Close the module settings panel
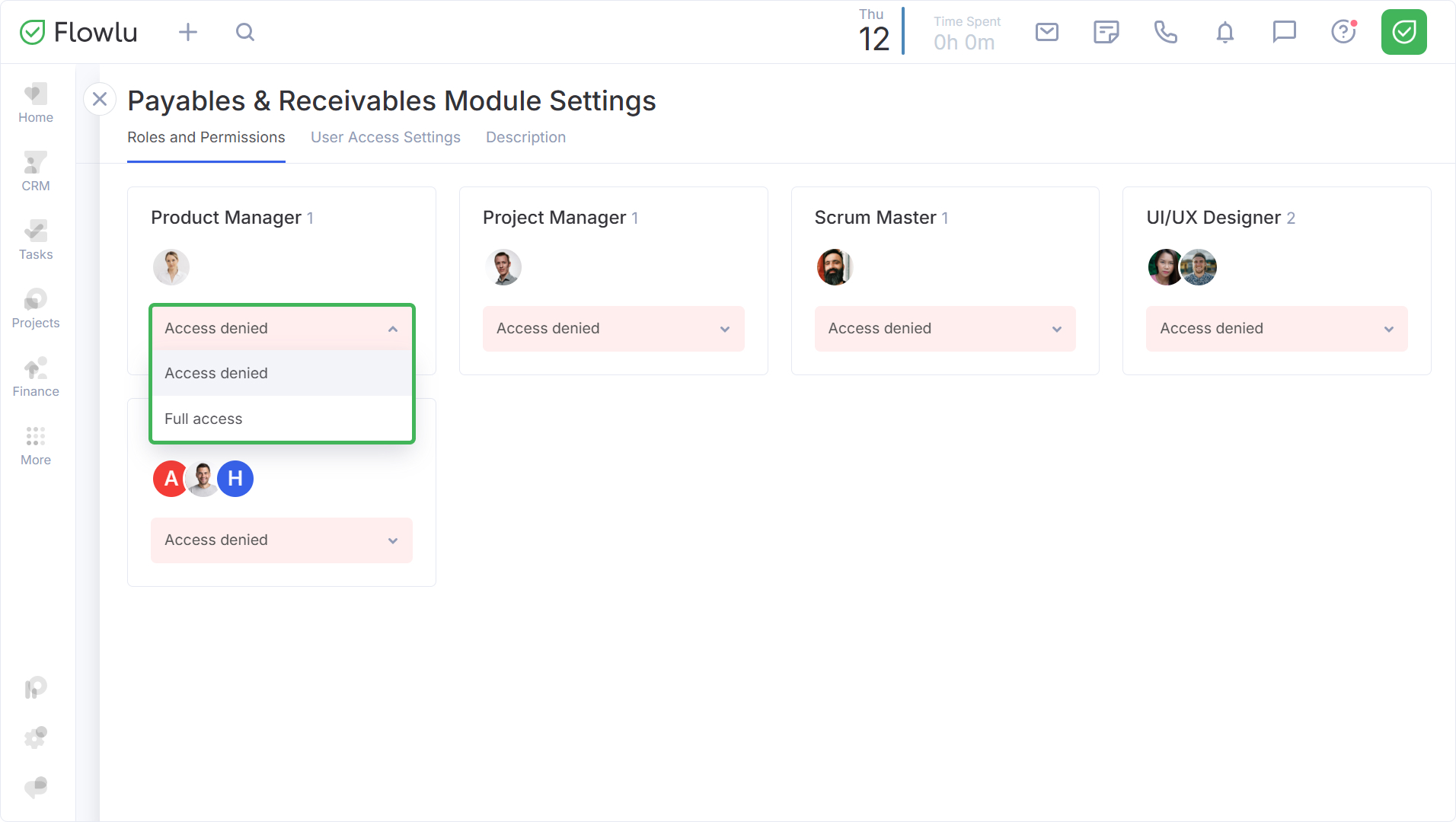1456x822 pixels. click(100, 99)
